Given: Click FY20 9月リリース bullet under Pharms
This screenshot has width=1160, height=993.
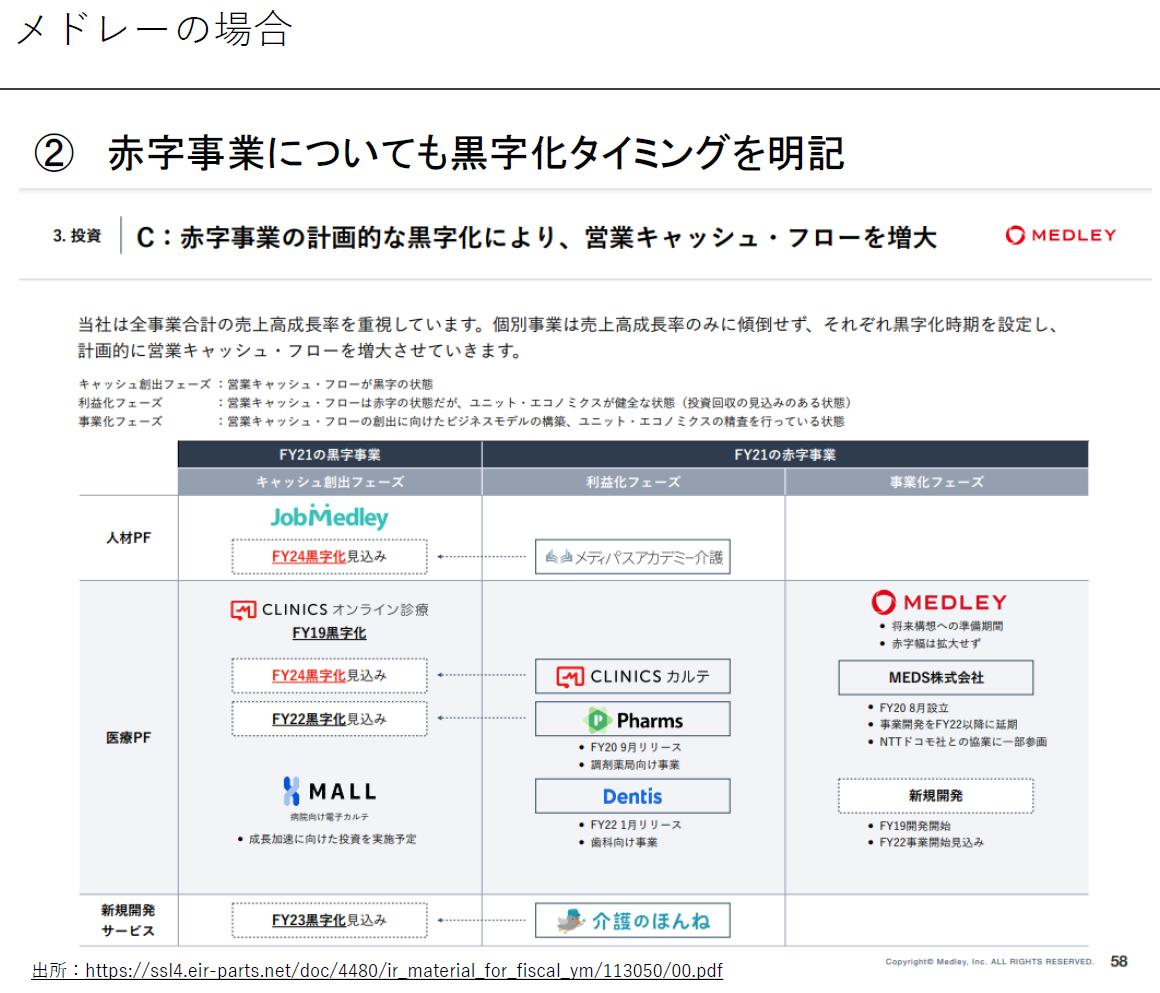Looking at the screenshot, I should tap(635, 747).
